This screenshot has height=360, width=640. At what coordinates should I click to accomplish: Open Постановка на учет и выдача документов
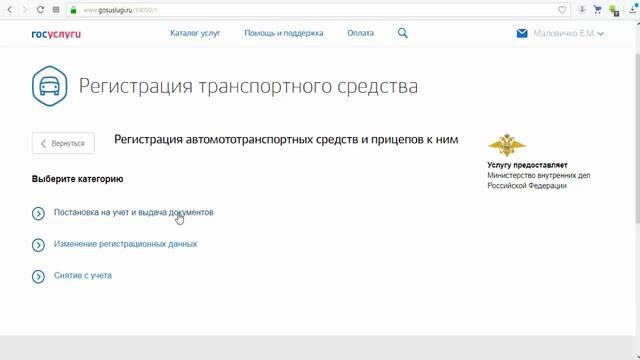tap(133, 212)
